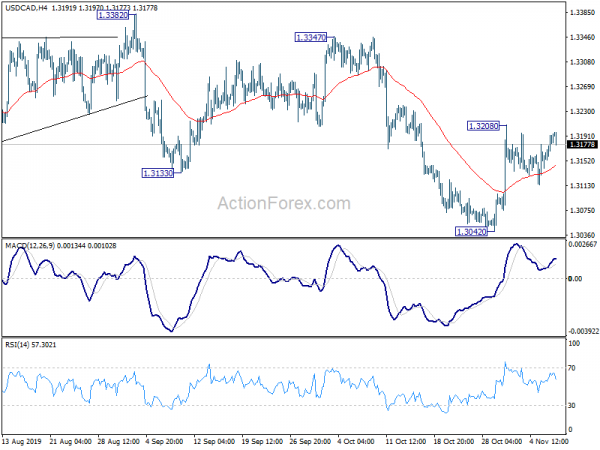
Task: Click the 26 Sep 20:00 time label
Action: tap(310, 442)
